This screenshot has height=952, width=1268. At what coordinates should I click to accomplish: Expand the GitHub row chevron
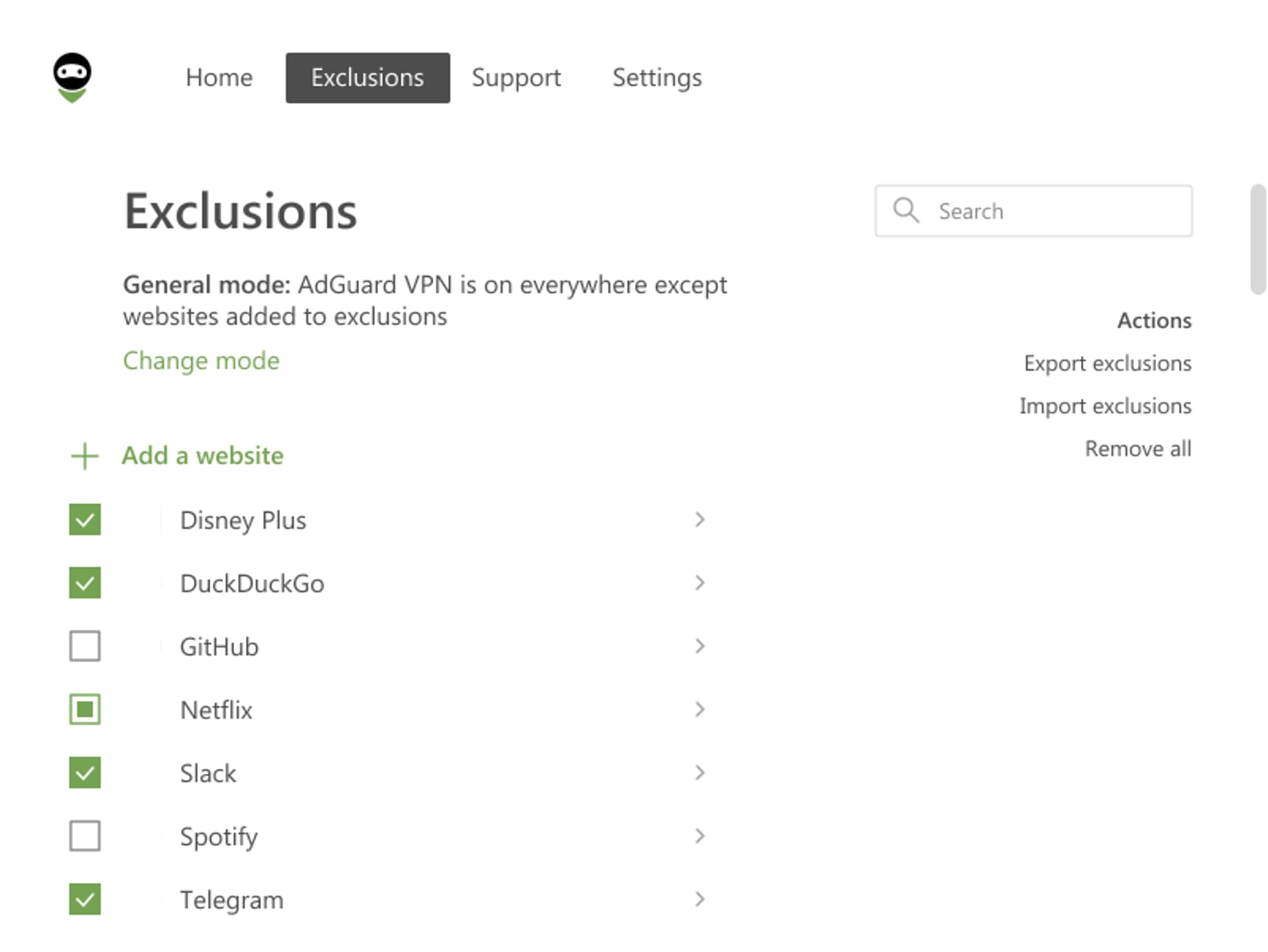pyautogui.click(x=700, y=646)
